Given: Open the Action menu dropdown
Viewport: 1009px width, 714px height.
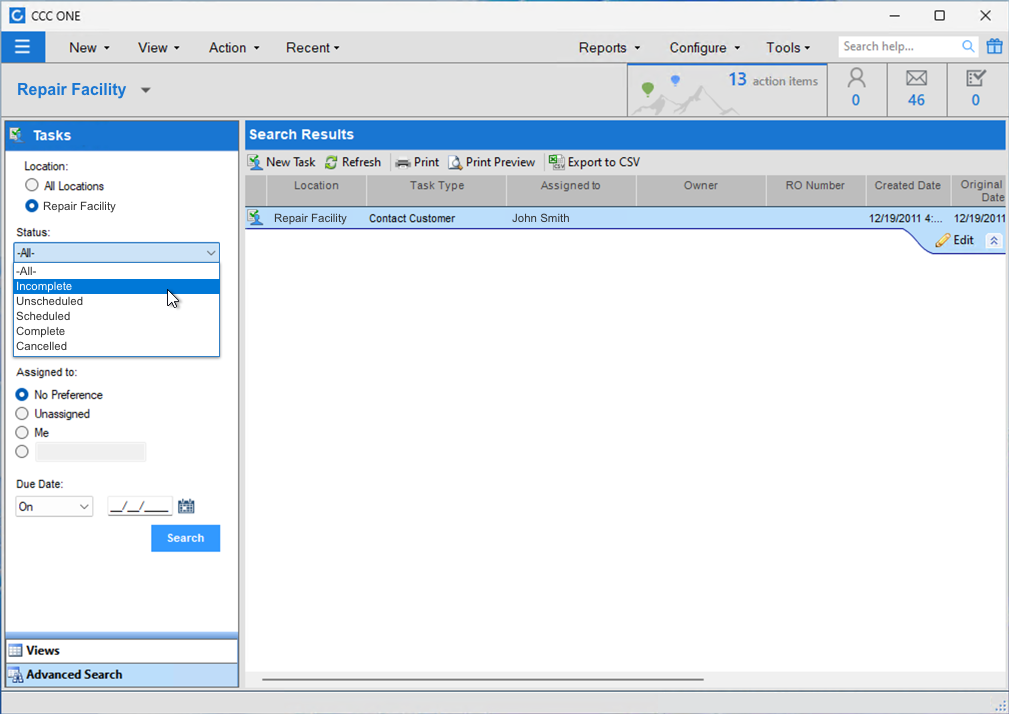Looking at the screenshot, I should click(234, 48).
